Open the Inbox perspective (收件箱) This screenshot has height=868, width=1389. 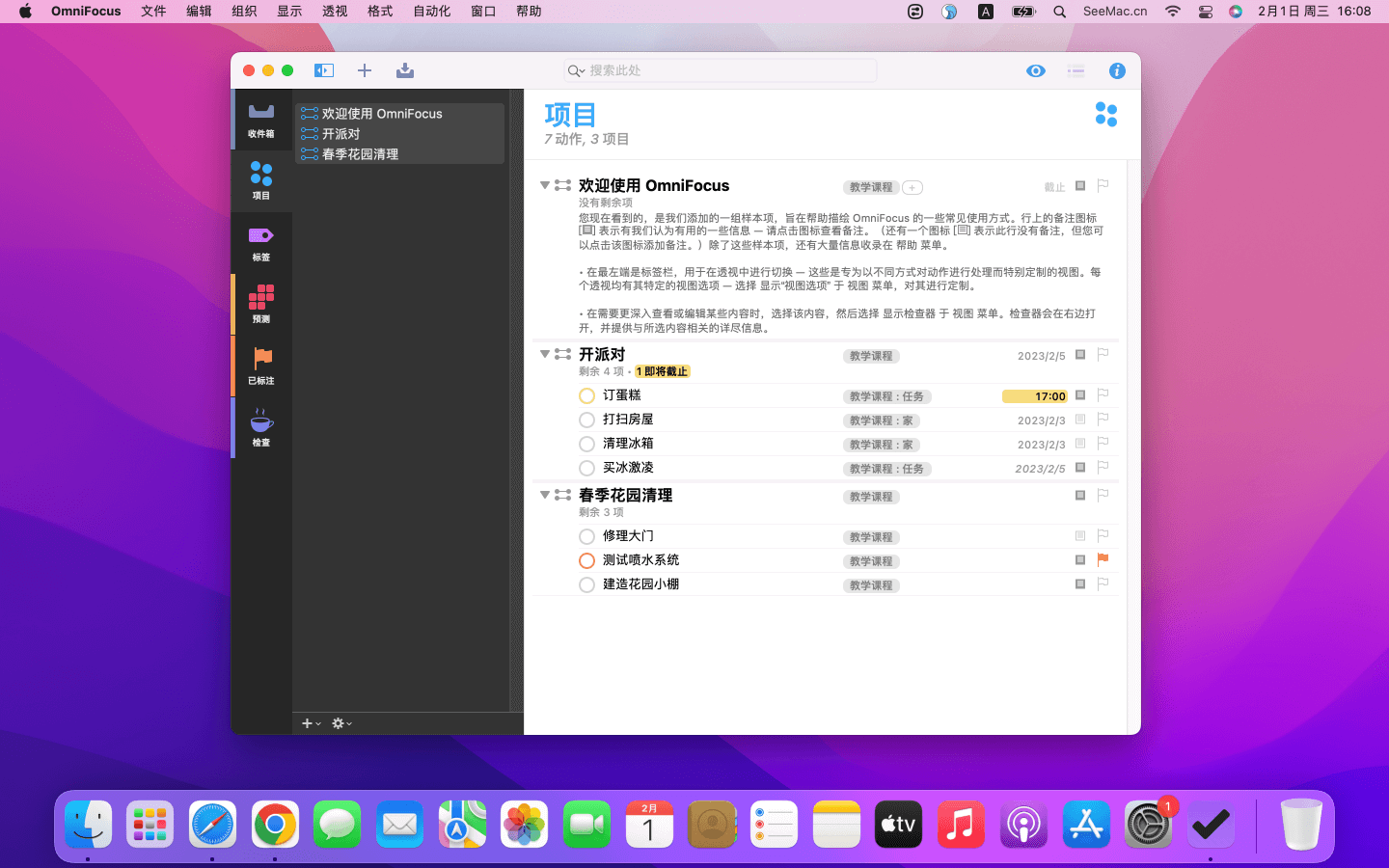261,120
